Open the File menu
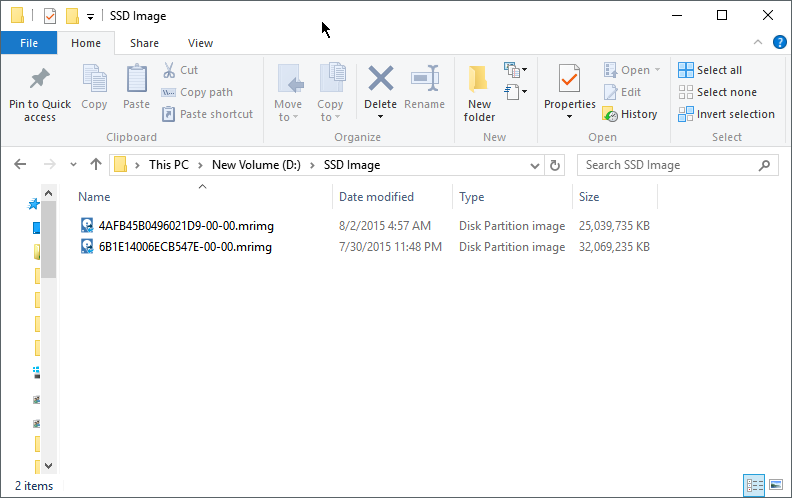This screenshot has height=498, width=792. pos(29,43)
